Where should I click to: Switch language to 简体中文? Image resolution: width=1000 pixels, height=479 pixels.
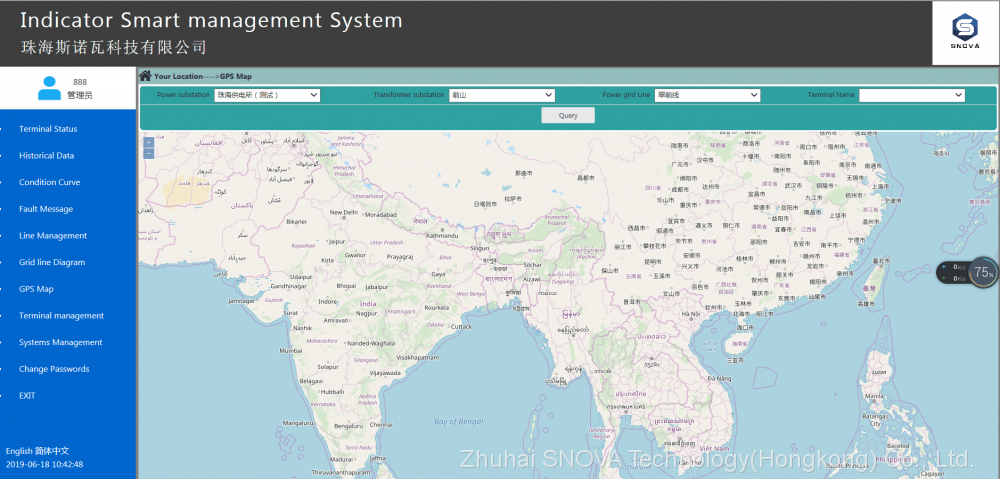52,452
